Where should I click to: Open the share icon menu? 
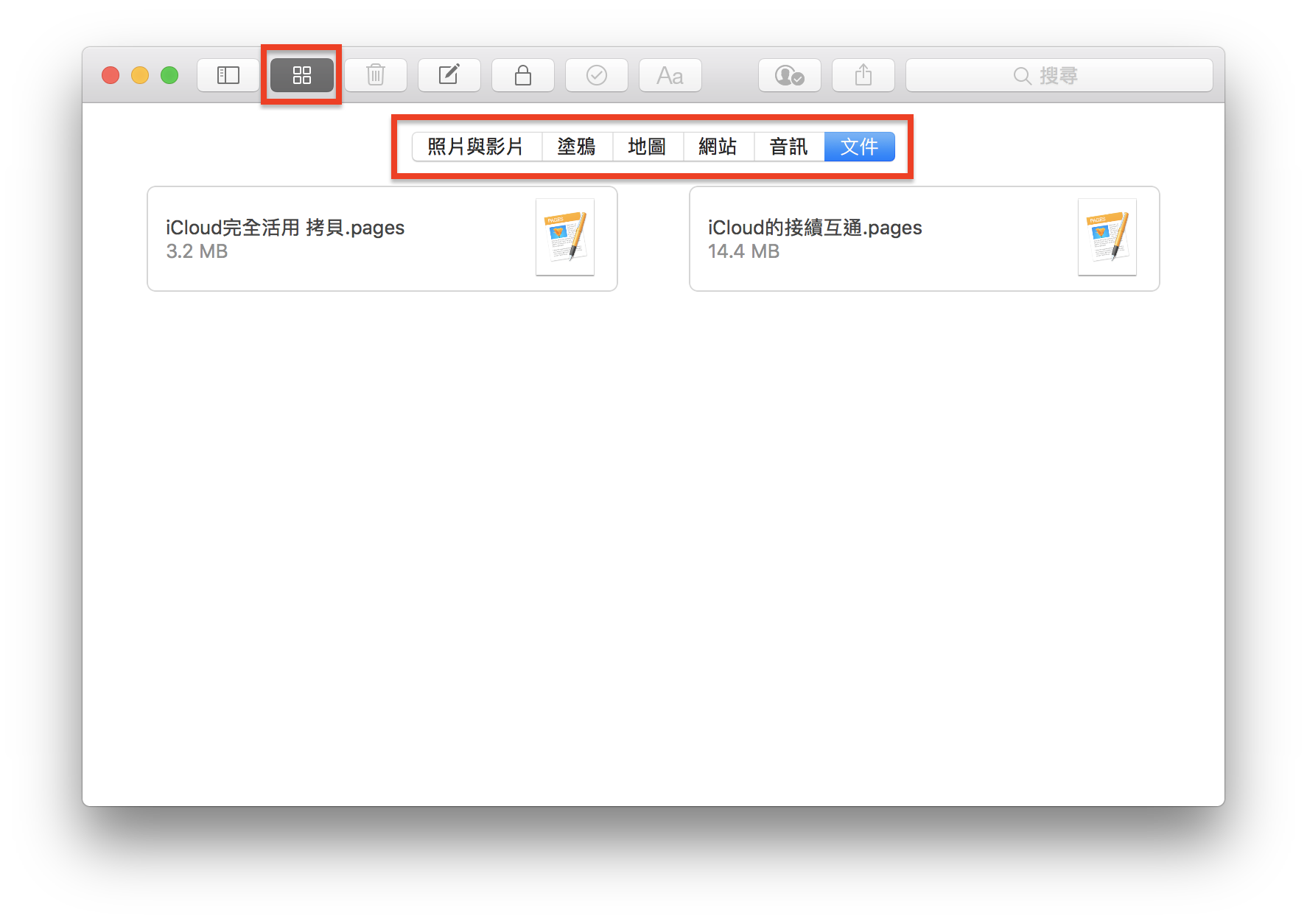tap(863, 75)
